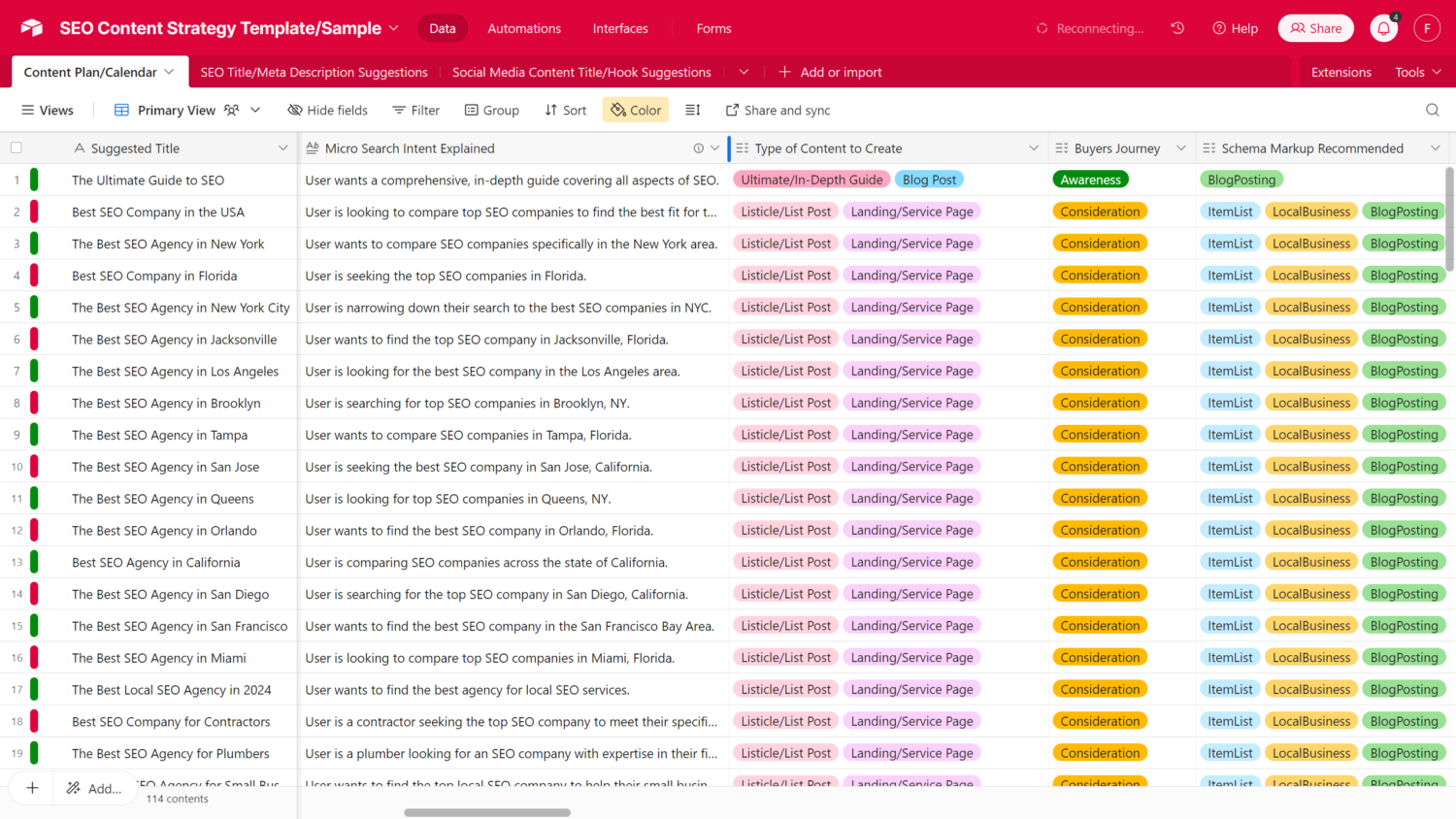Click the search magnifier icon
The width and height of the screenshot is (1456, 819).
[1432, 111]
